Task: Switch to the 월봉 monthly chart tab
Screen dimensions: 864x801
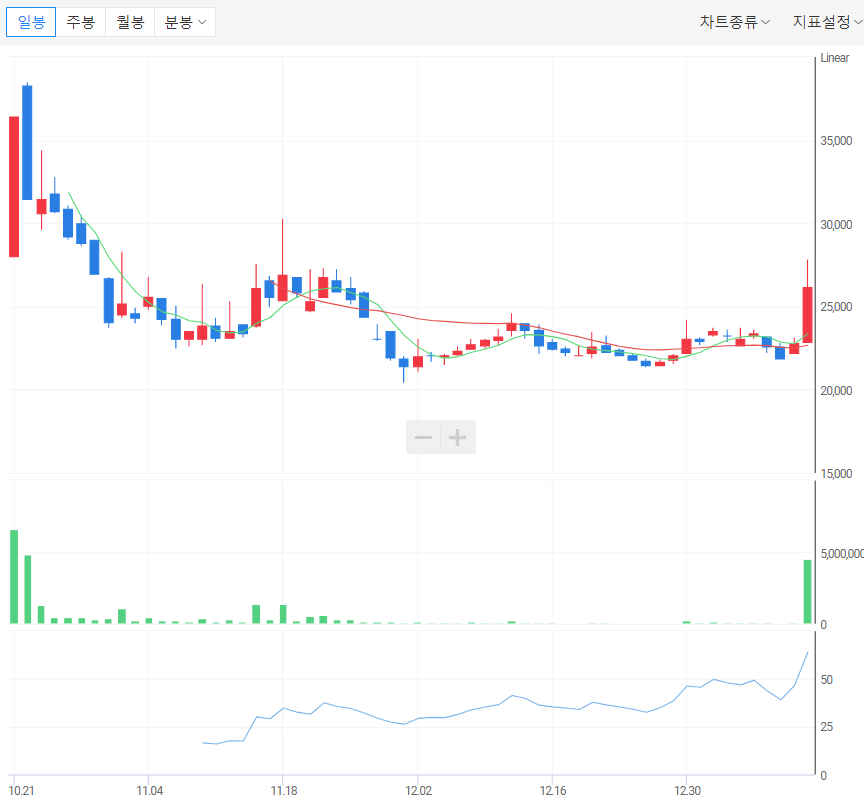Action: (130, 22)
